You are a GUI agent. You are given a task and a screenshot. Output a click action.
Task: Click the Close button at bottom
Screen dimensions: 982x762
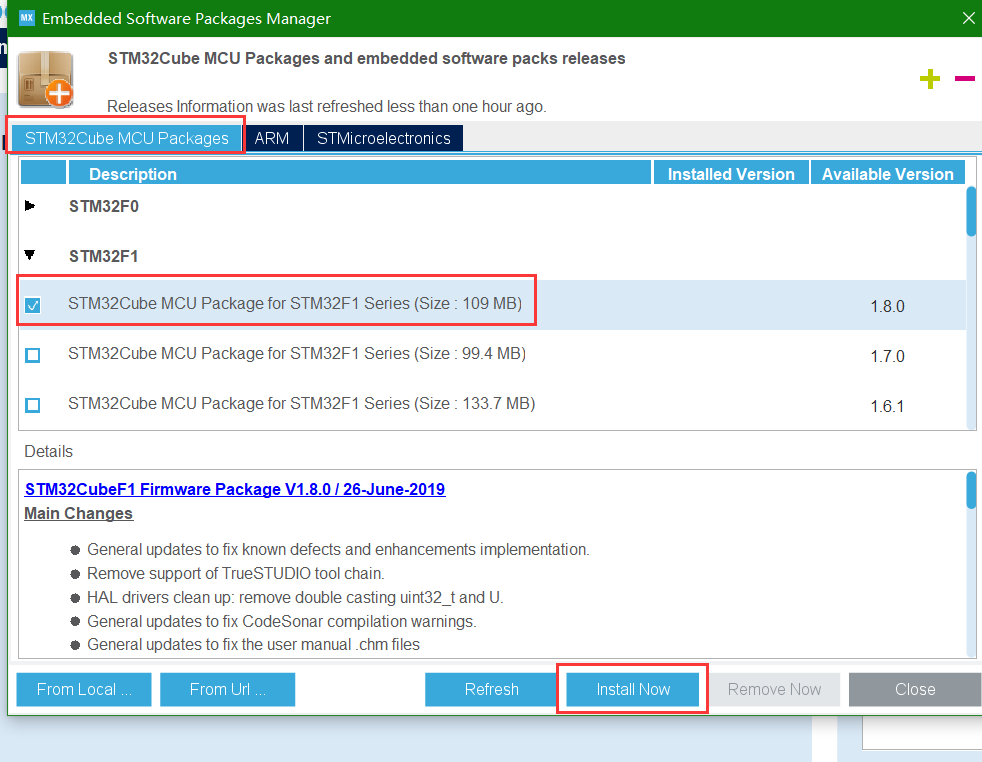pyautogui.click(x=915, y=689)
